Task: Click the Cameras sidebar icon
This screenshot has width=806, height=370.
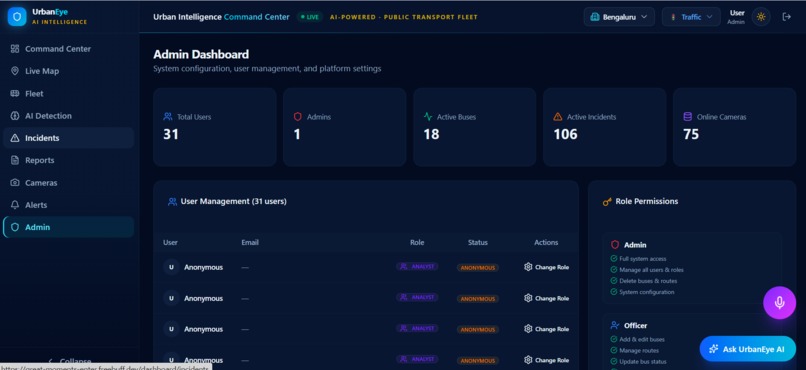Action: tap(15, 182)
